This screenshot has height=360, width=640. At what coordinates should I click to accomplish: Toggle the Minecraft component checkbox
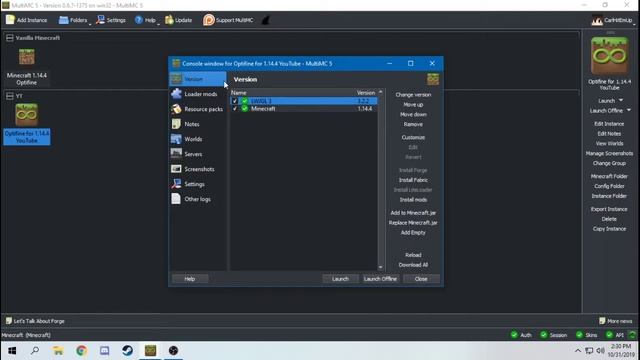[235, 109]
